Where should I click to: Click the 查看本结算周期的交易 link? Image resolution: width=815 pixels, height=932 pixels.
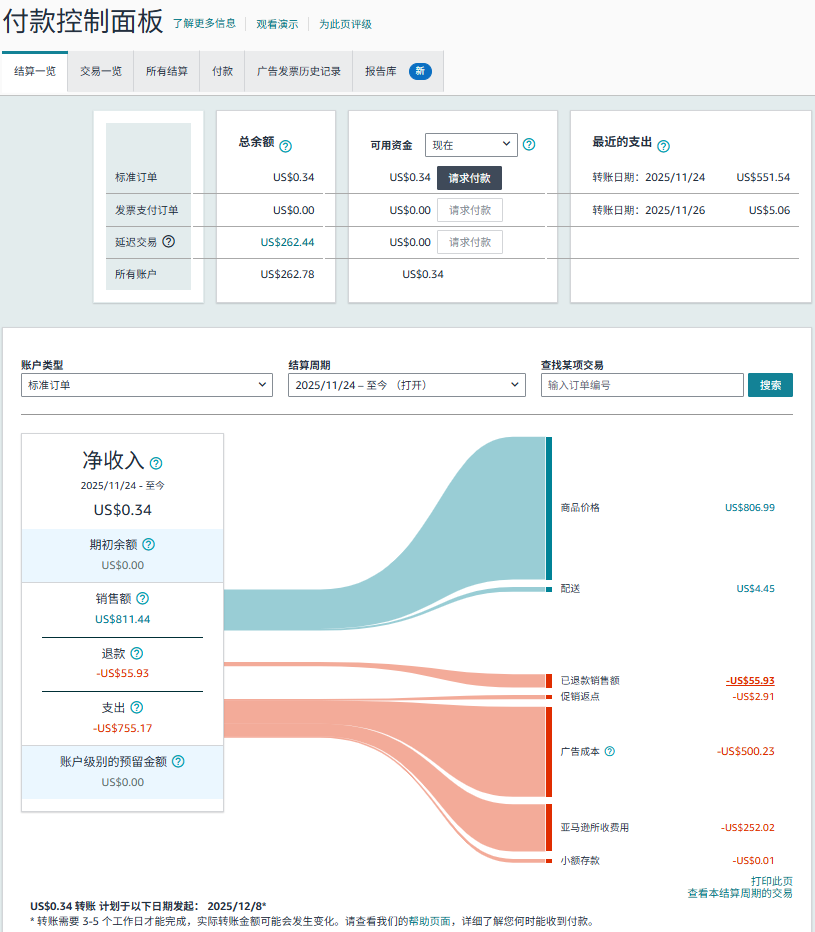pyautogui.click(x=739, y=893)
